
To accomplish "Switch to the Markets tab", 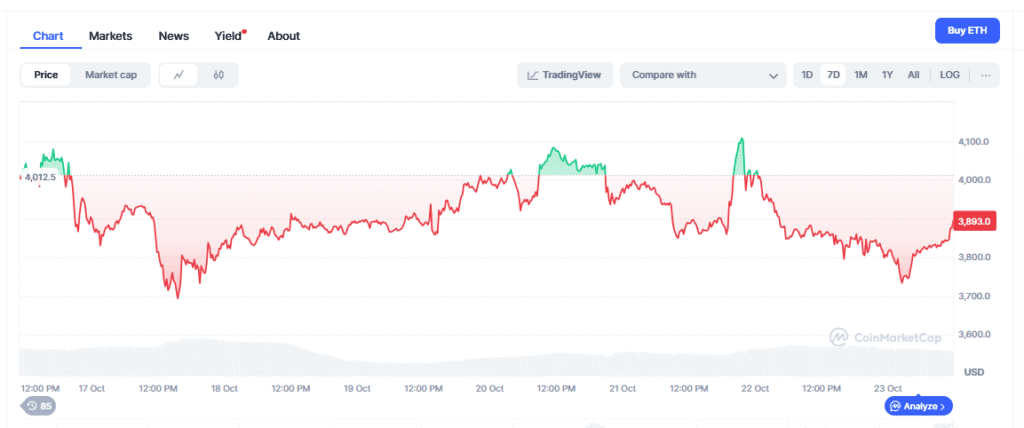I will 110,36.
